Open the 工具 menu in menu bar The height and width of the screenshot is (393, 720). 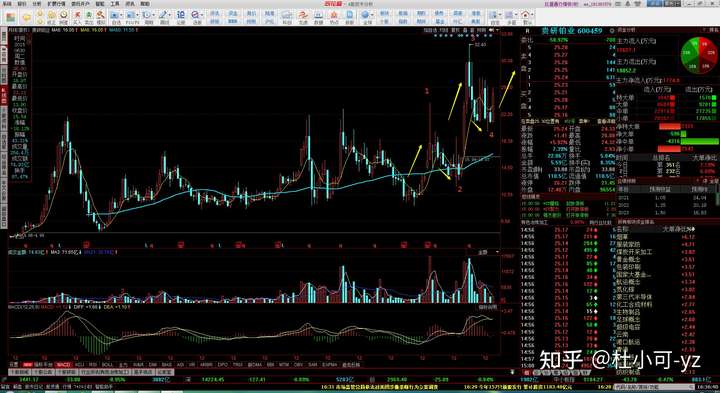point(115,4)
